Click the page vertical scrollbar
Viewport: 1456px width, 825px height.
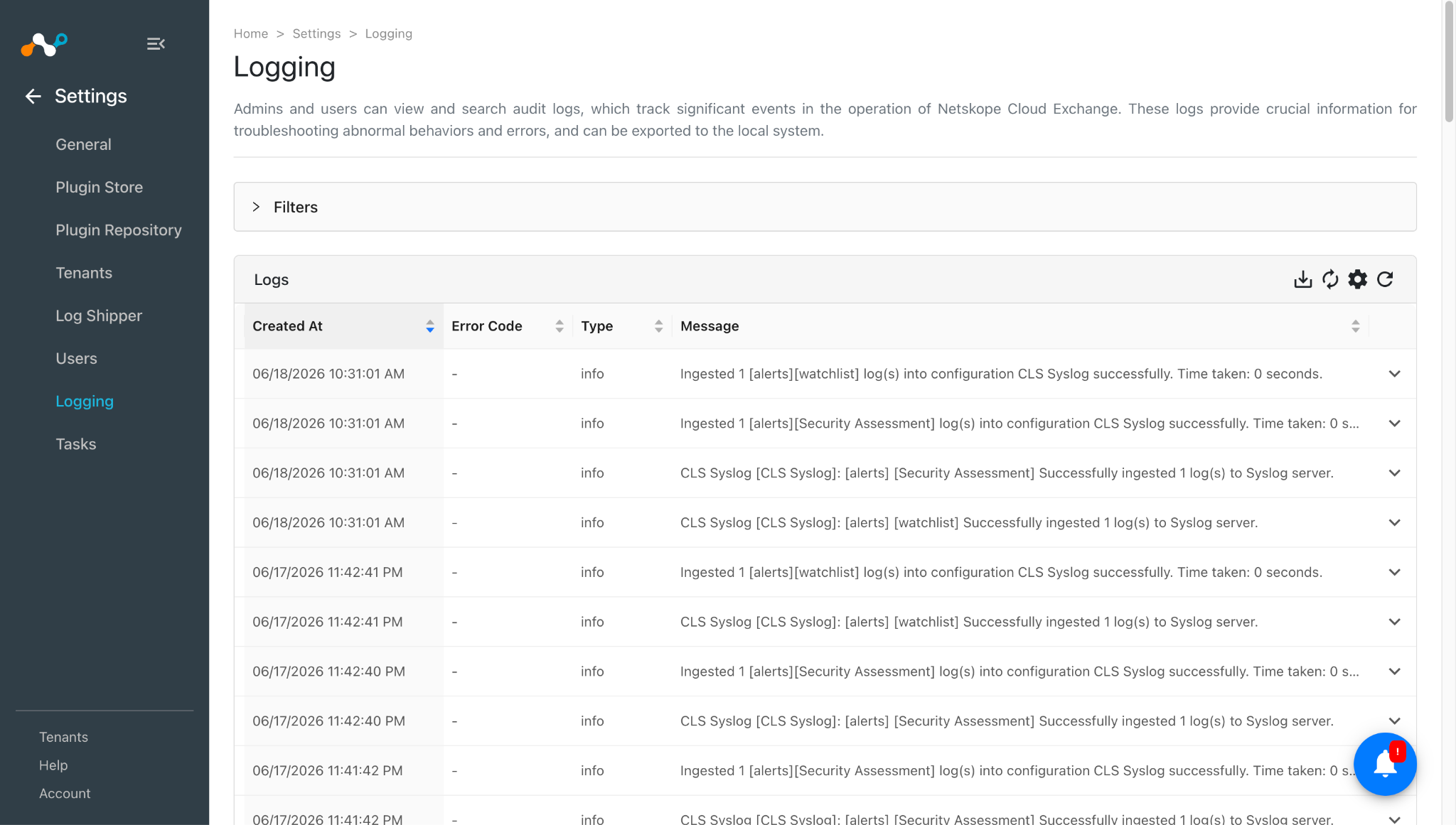1449,63
